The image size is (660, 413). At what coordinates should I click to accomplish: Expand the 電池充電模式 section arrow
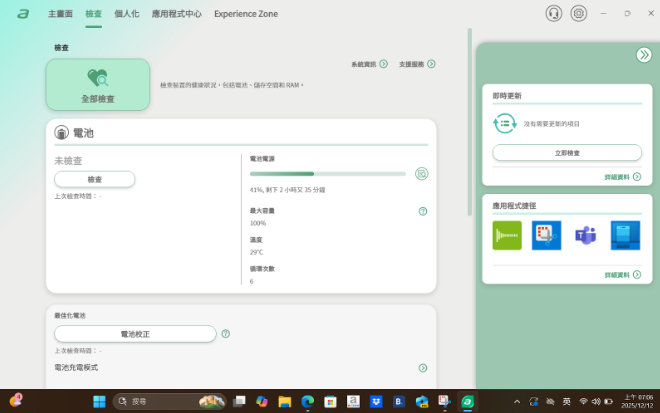[423, 368]
